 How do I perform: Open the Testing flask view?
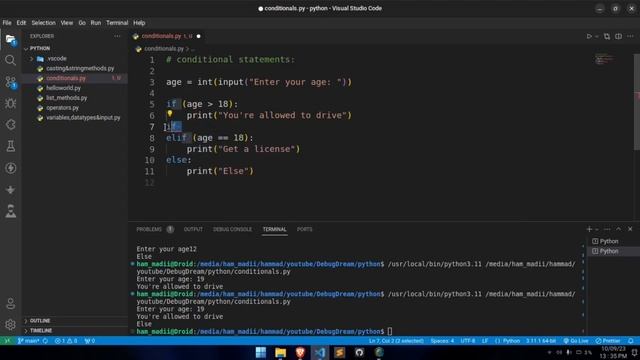coord(11,146)
